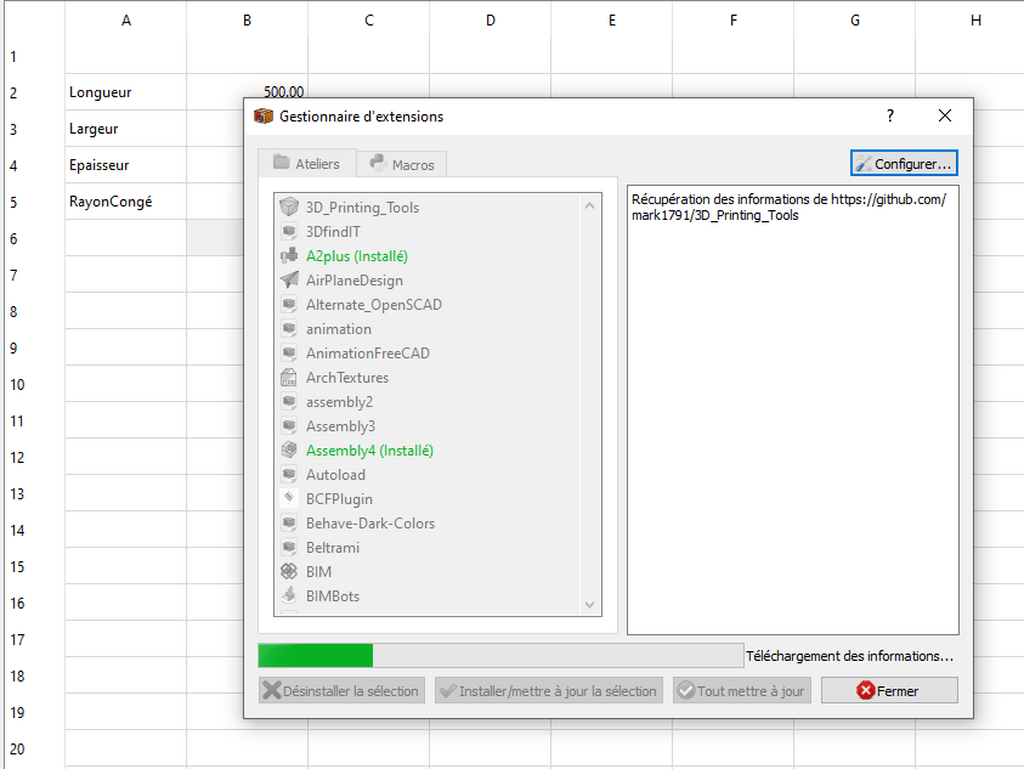Select the BIMBots entry text
Image resolution: width=1024 pixels, height=769 pixels.
click(x=332, y=596)
